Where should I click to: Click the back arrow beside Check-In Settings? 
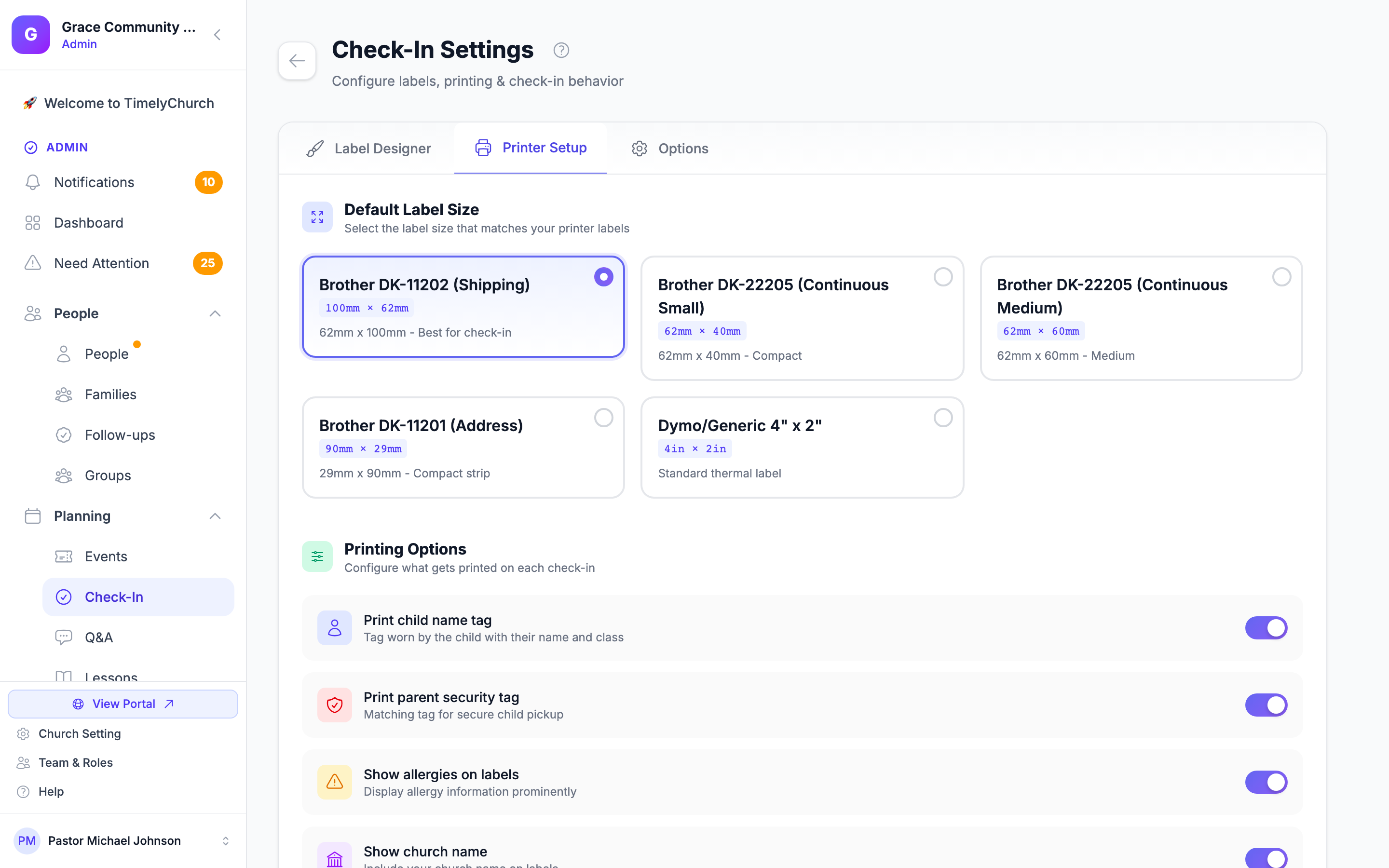[297, 61]
